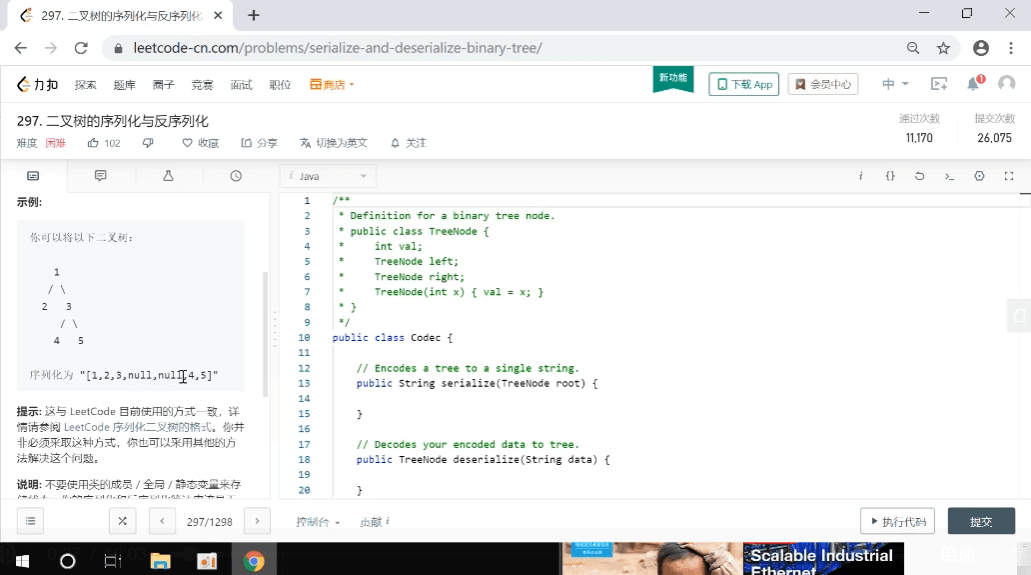Click the LeetCode 序列化二叉树的格式 link
The width and height of the screenshot is (1031, 575).
(x=138, y=427)
